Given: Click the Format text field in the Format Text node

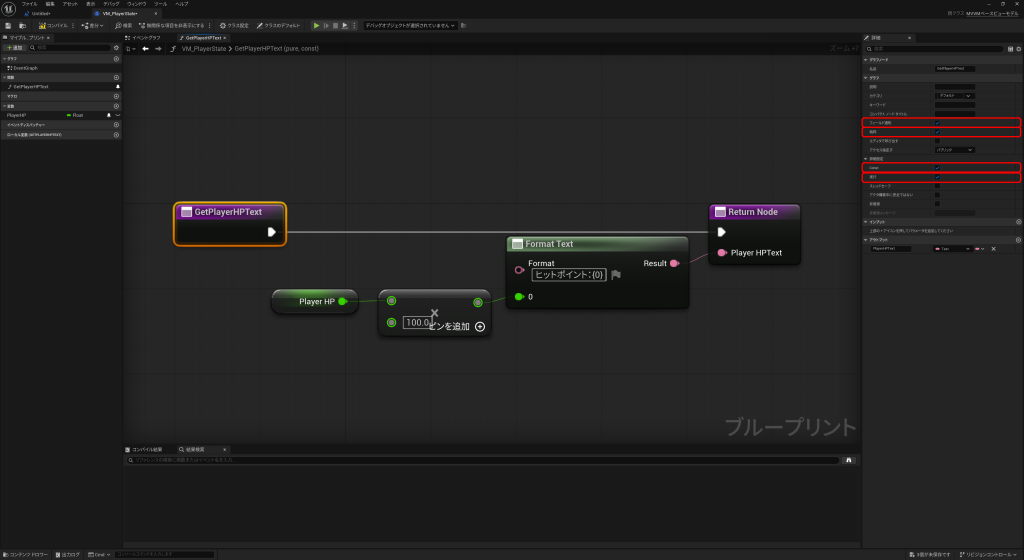Looking at the screenshot, I should click(x=566, y=274).
